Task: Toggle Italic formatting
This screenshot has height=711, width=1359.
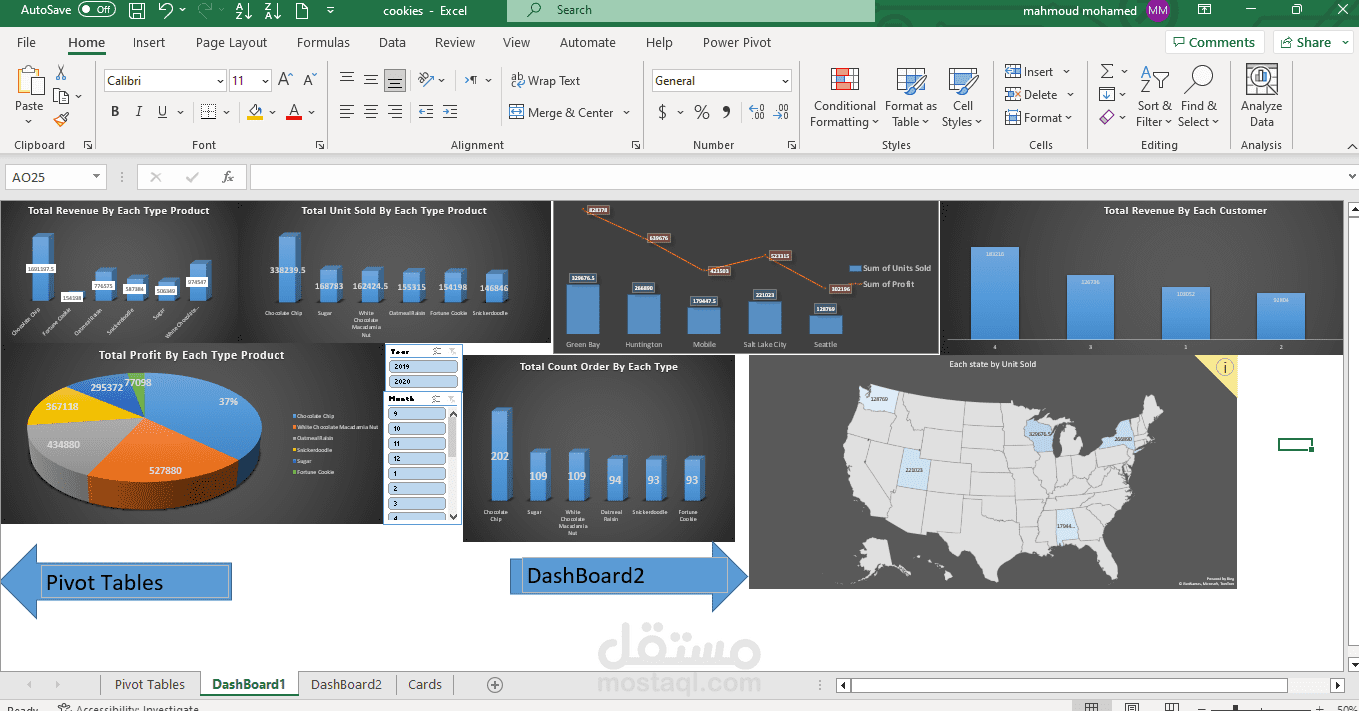Action: [139, 112]
